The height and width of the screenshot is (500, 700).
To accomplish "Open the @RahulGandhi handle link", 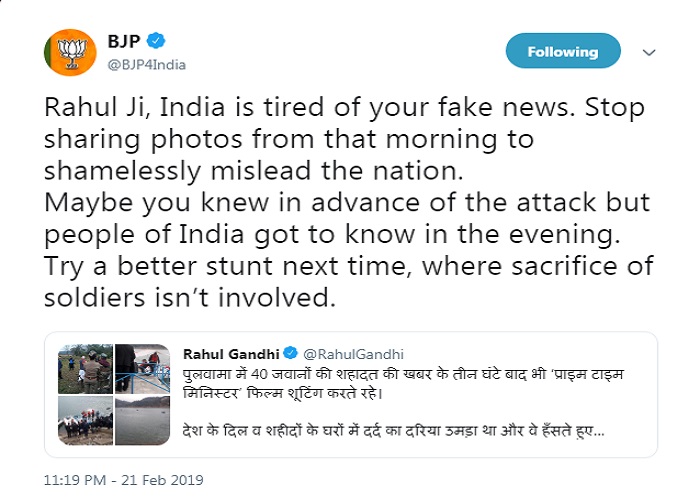I will 349,354.
